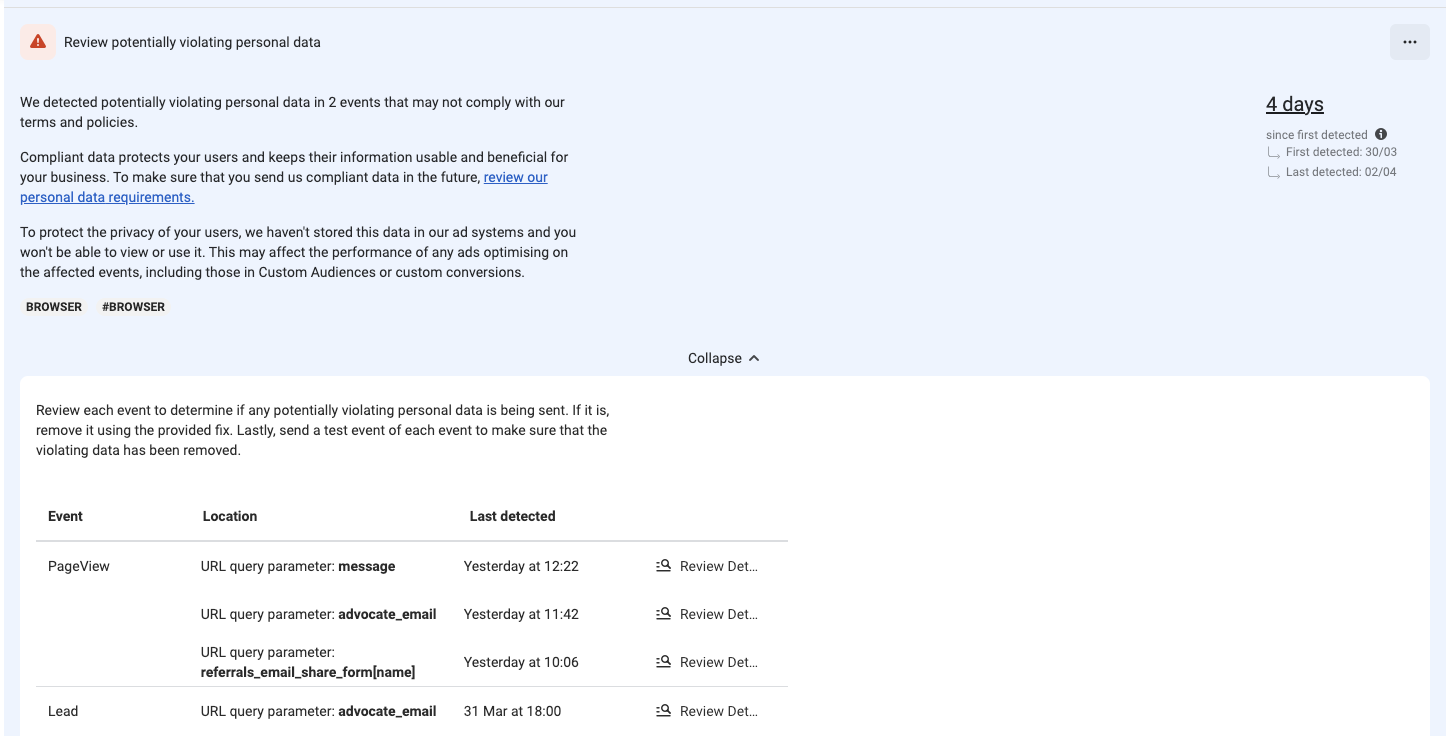Image resolution: width=1446 pixels, height=736 pixels.
Task: Collapse the event details section
Action: [723, 357]
